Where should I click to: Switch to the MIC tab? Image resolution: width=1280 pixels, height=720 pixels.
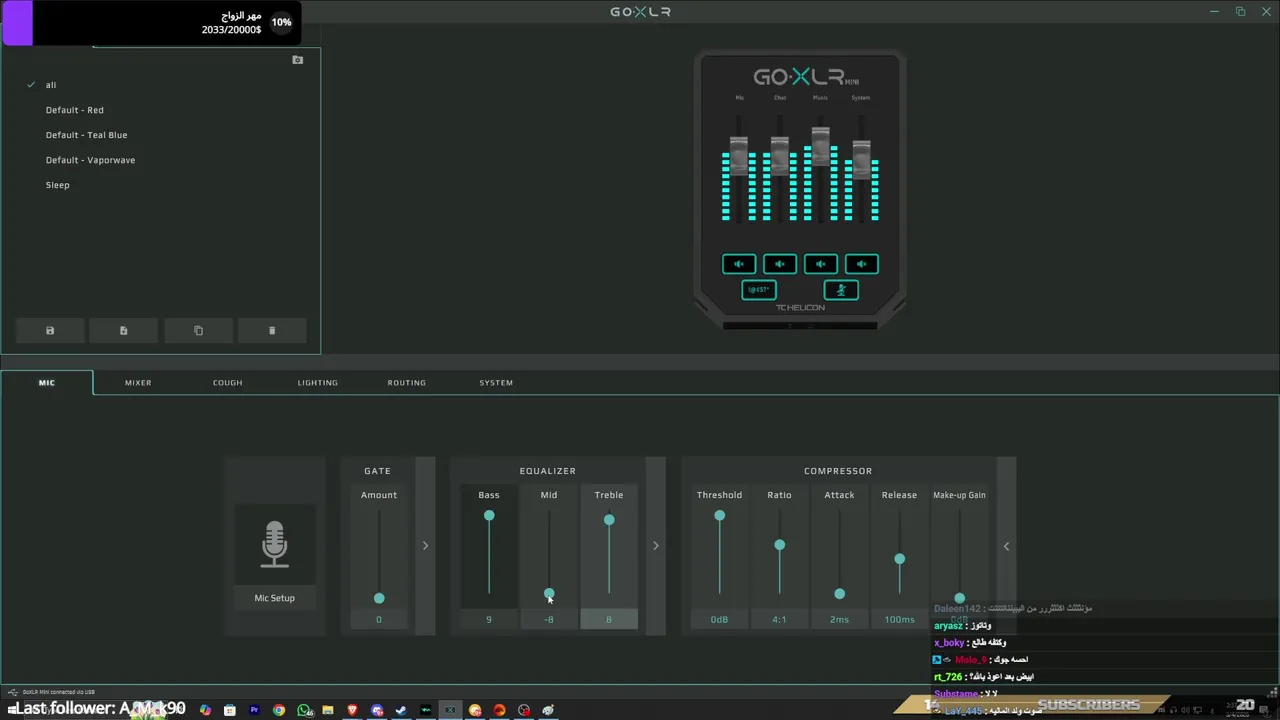47,383
